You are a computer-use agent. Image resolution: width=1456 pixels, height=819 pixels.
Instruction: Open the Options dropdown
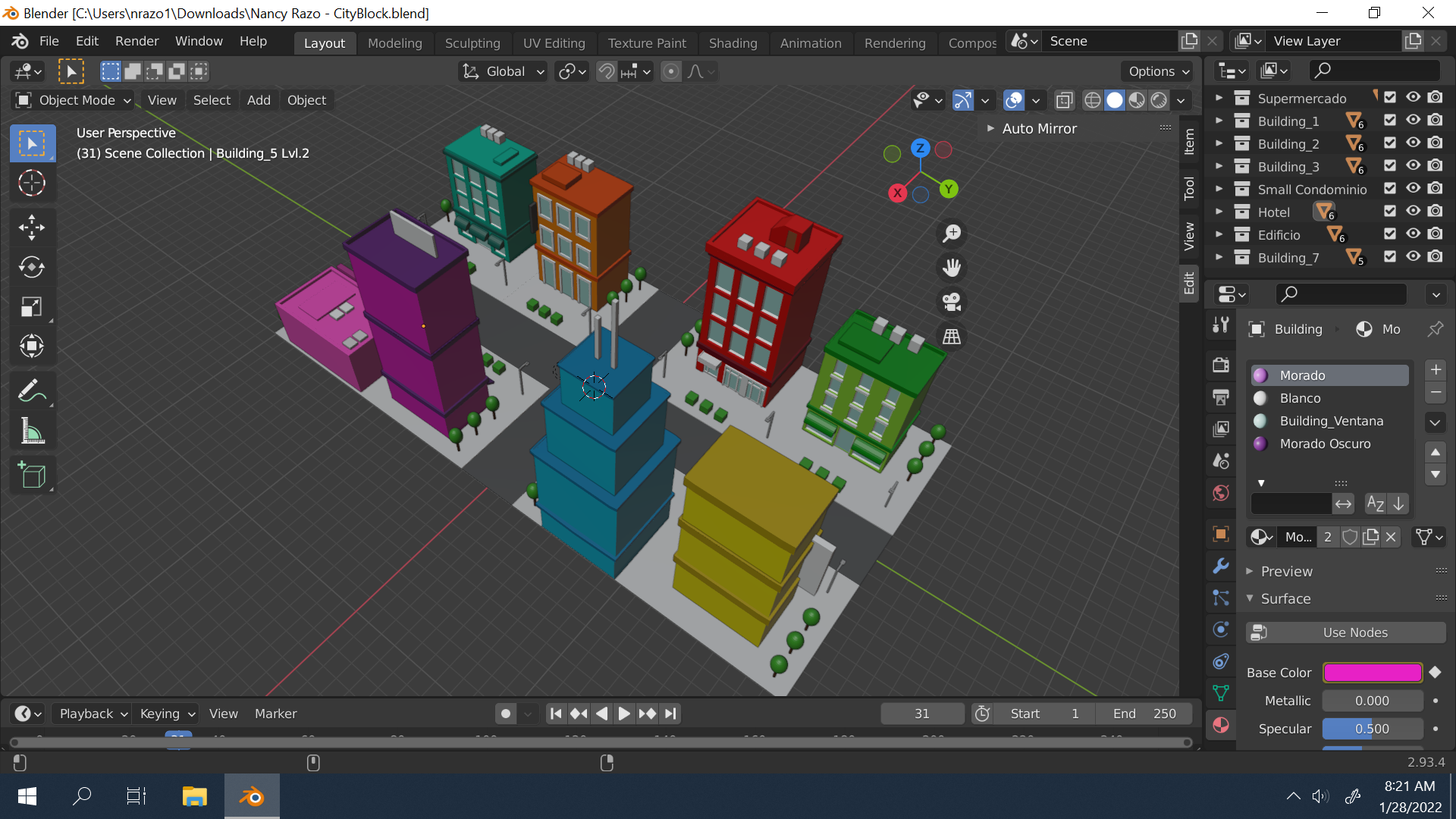1158,71
